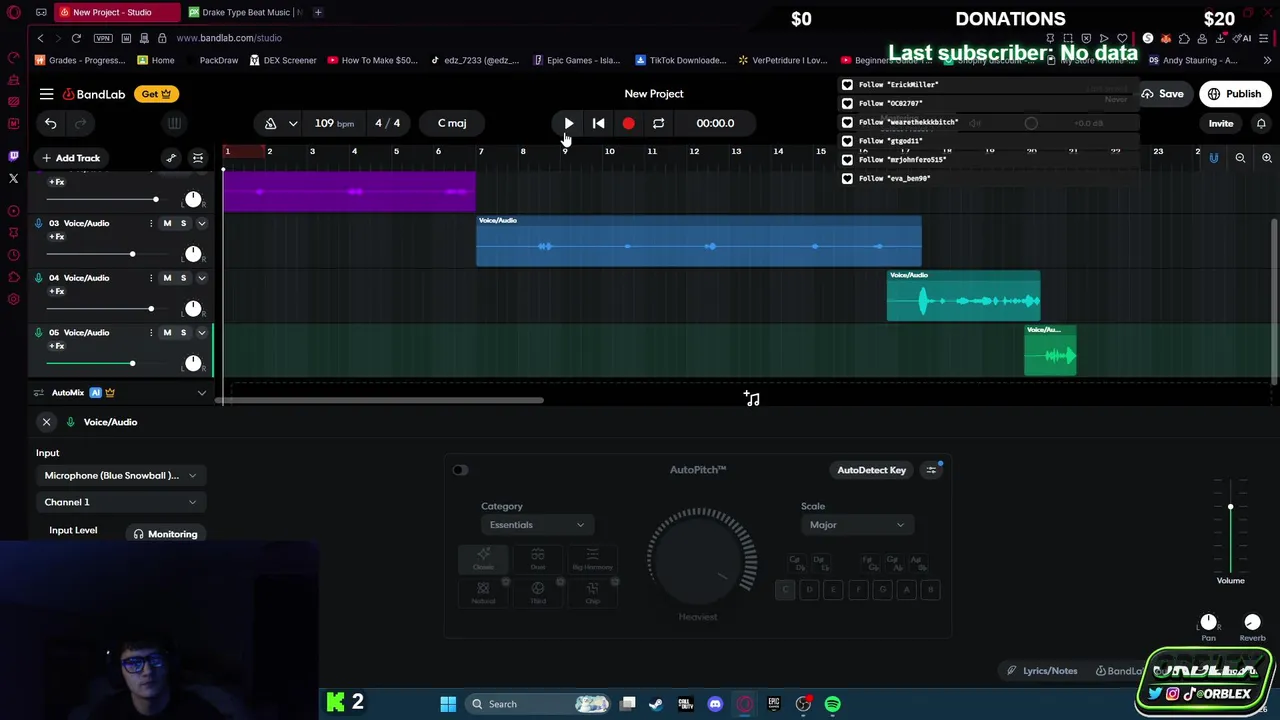The width and height of the screenshot is (1280, 720).
Task: Open the metronome settings dropdown arrow
Action: tap(293, 123)
